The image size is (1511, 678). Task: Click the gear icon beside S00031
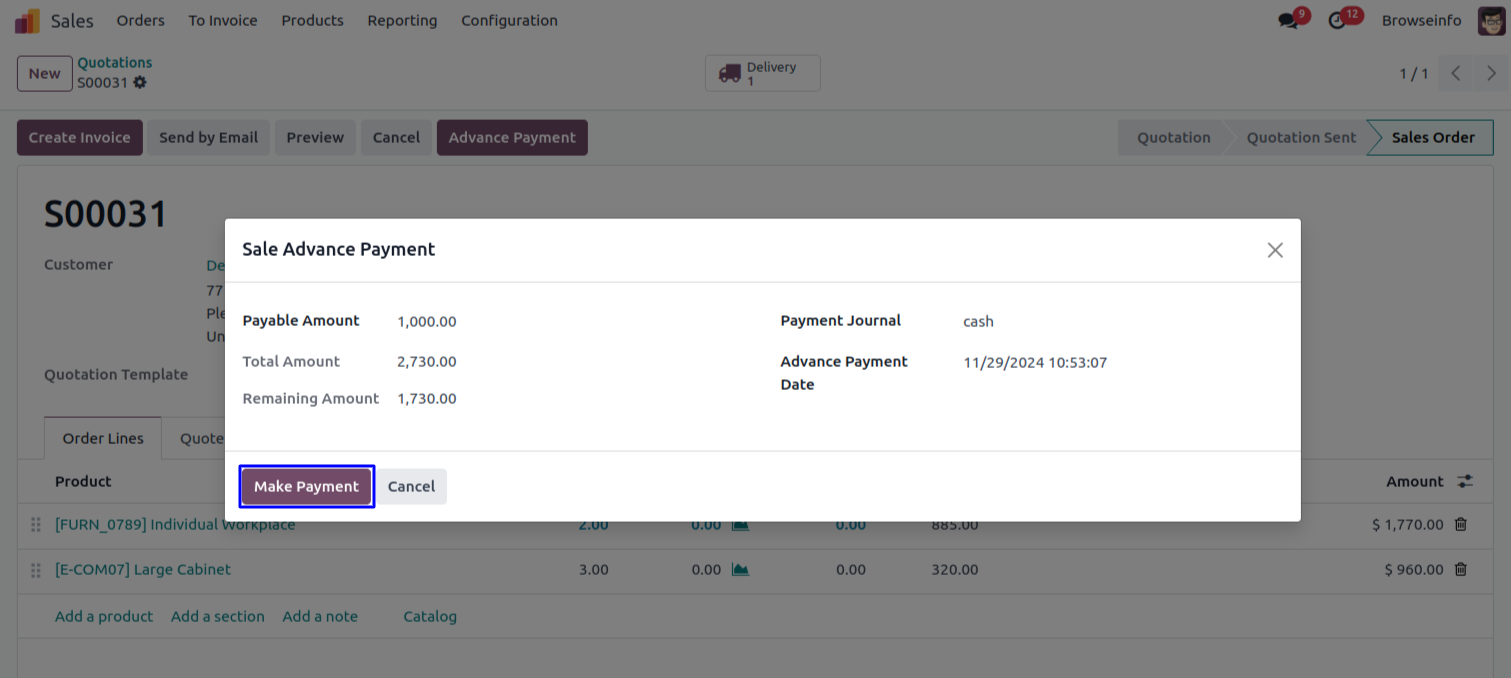pos(140,83)
